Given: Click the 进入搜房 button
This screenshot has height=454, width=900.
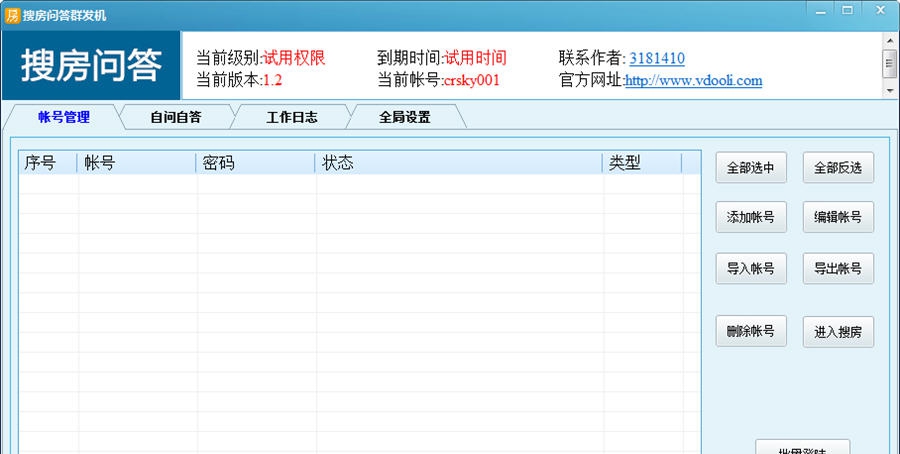Looking at the screenshot, I should (838, 332).
